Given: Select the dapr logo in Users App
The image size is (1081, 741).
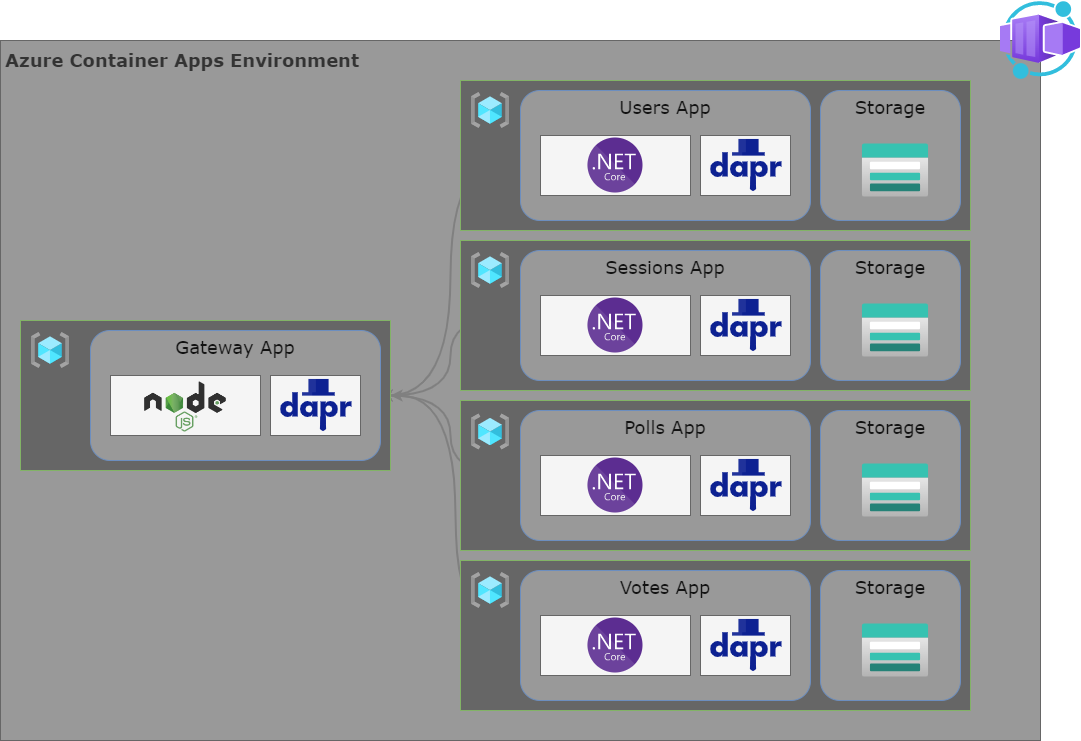Looking at the screenshot, I should [745, 165].
